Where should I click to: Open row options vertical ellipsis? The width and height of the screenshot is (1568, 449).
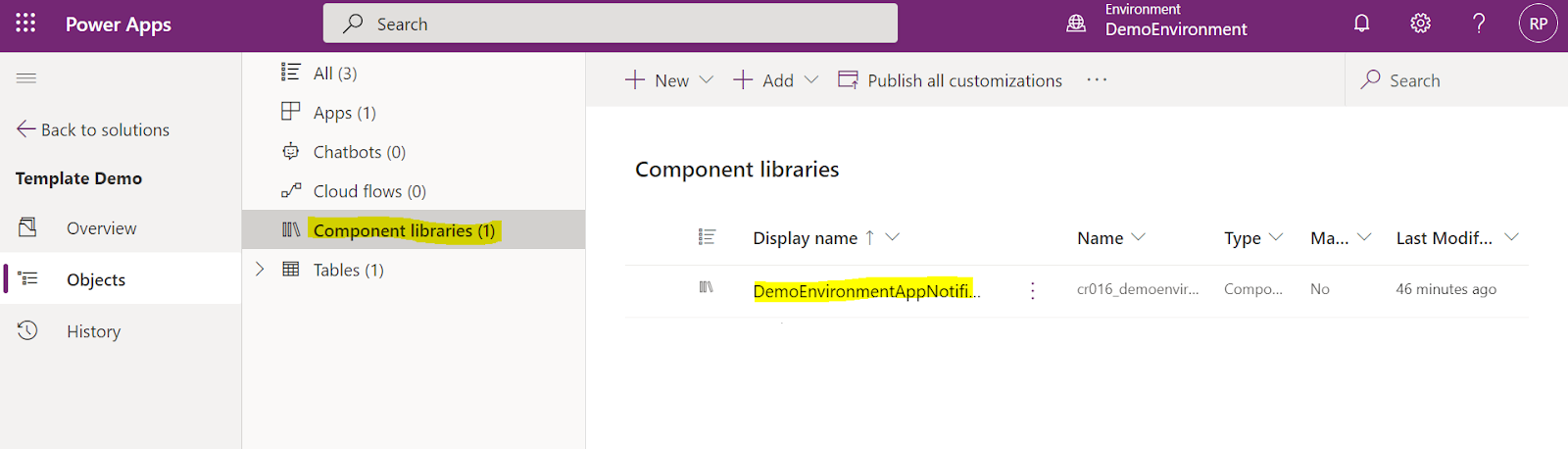pos(1032,290)
